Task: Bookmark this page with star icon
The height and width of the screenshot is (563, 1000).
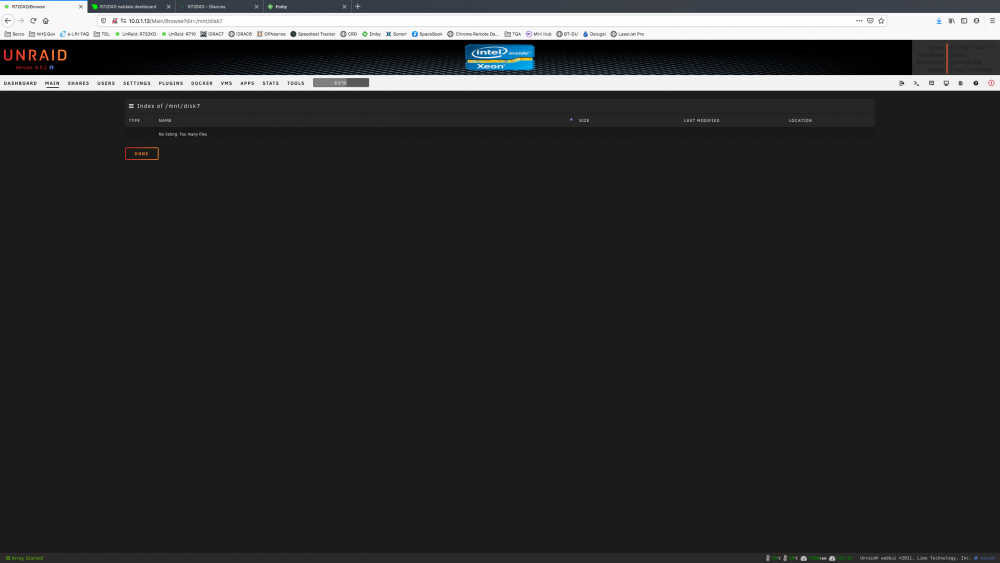Action: point(881,20)
